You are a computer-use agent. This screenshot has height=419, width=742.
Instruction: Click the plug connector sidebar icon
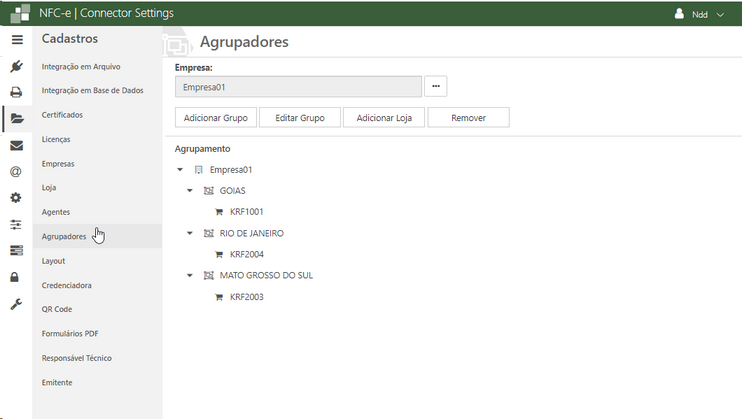[x=17, y=66]
